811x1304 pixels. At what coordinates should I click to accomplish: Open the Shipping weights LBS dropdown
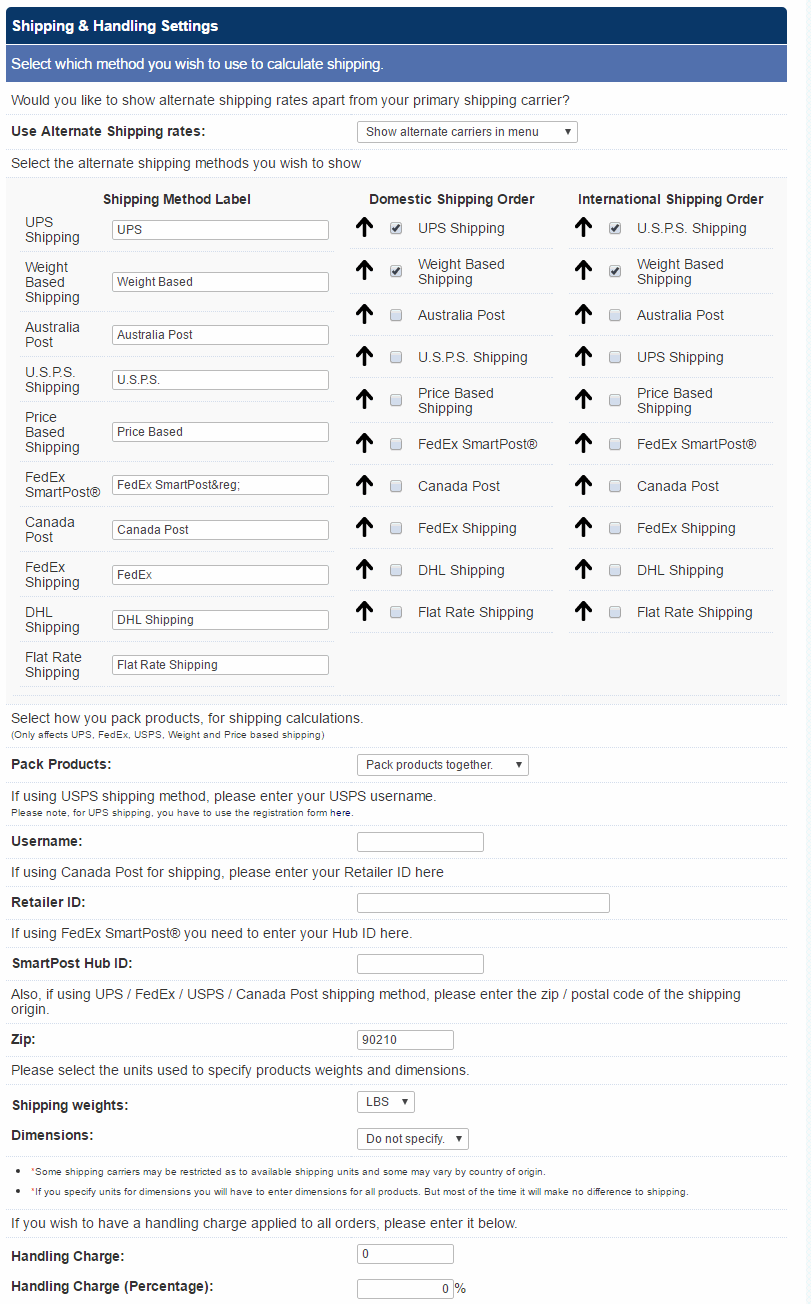385,1101
